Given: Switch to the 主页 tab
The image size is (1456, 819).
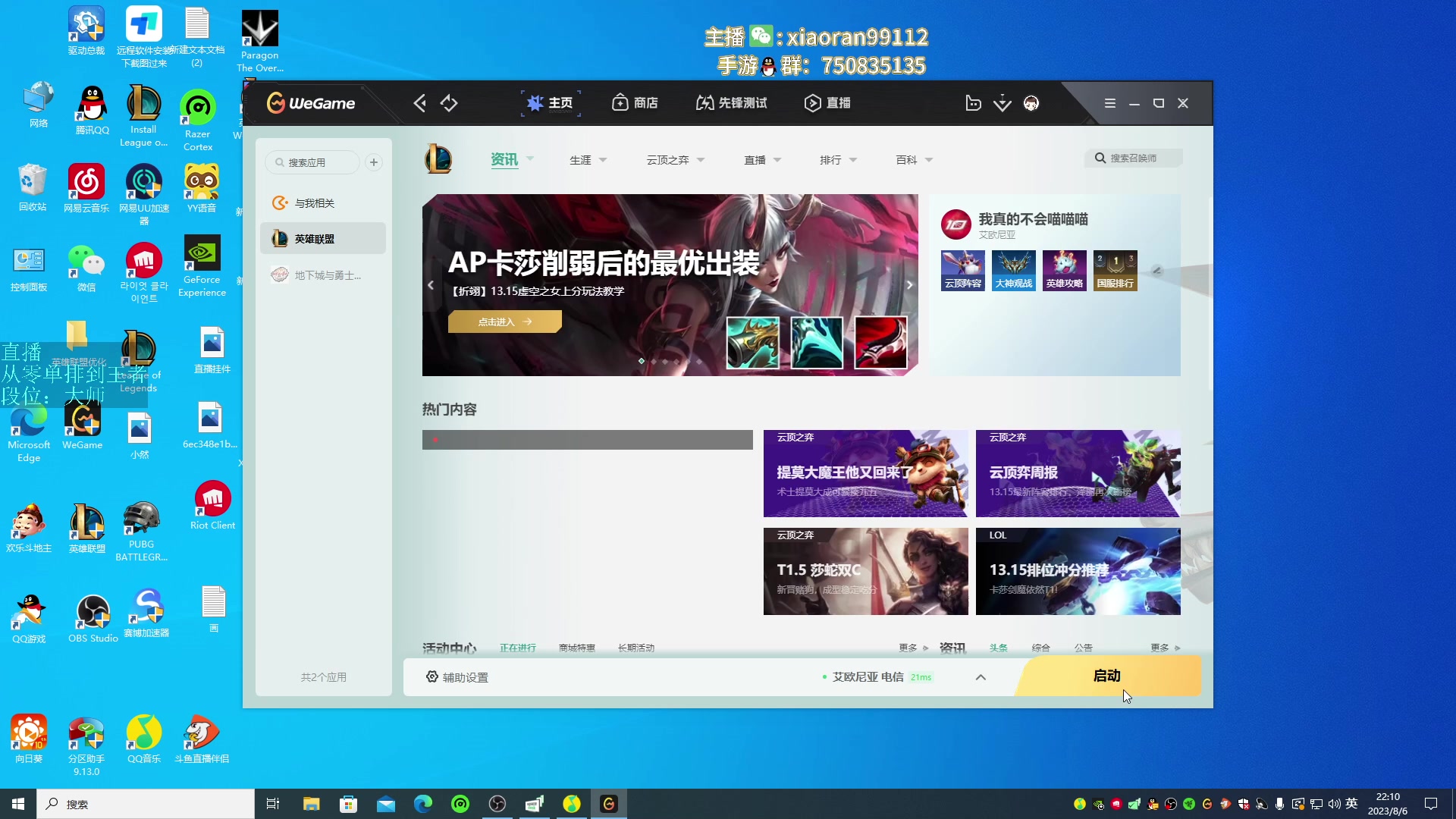Looking at the screenshot, I should [551, 103].
